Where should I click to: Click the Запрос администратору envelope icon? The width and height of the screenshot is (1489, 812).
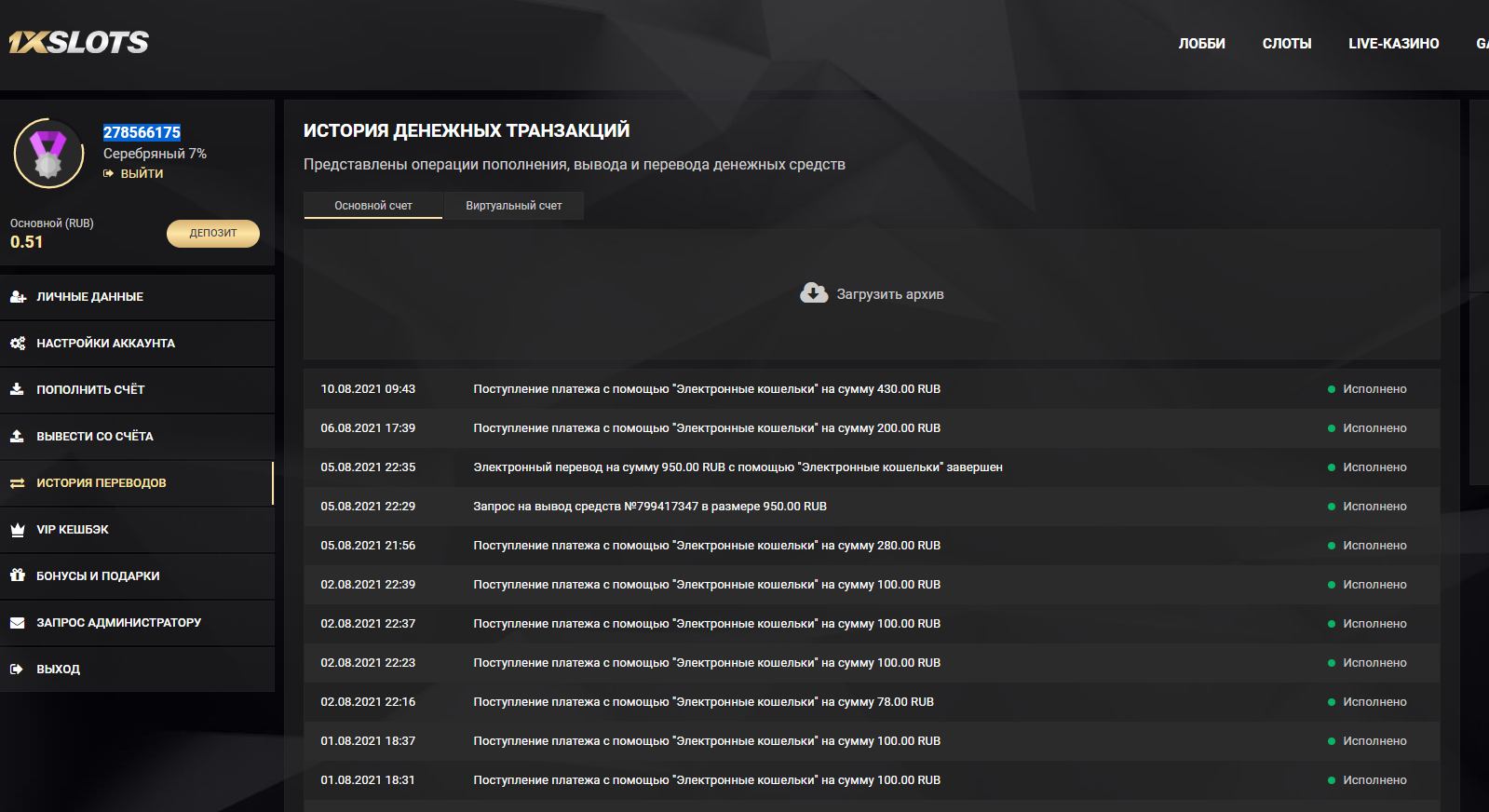point(17,623)
